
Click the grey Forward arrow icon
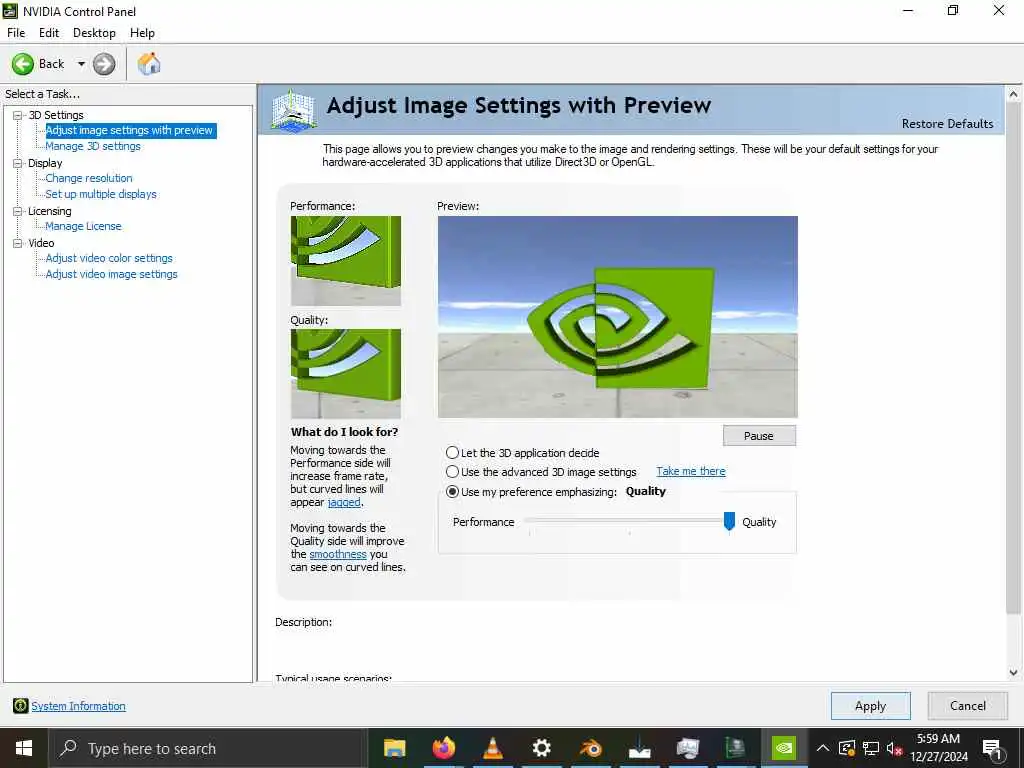[x=104, y=64]
